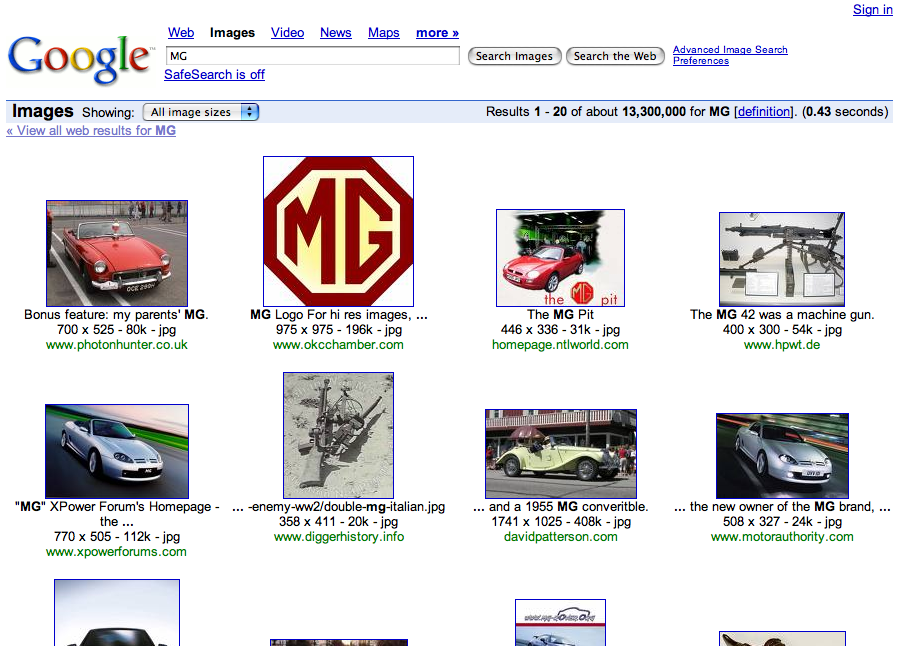
Task: Open the Web search tab
Action: click(181, 33)
